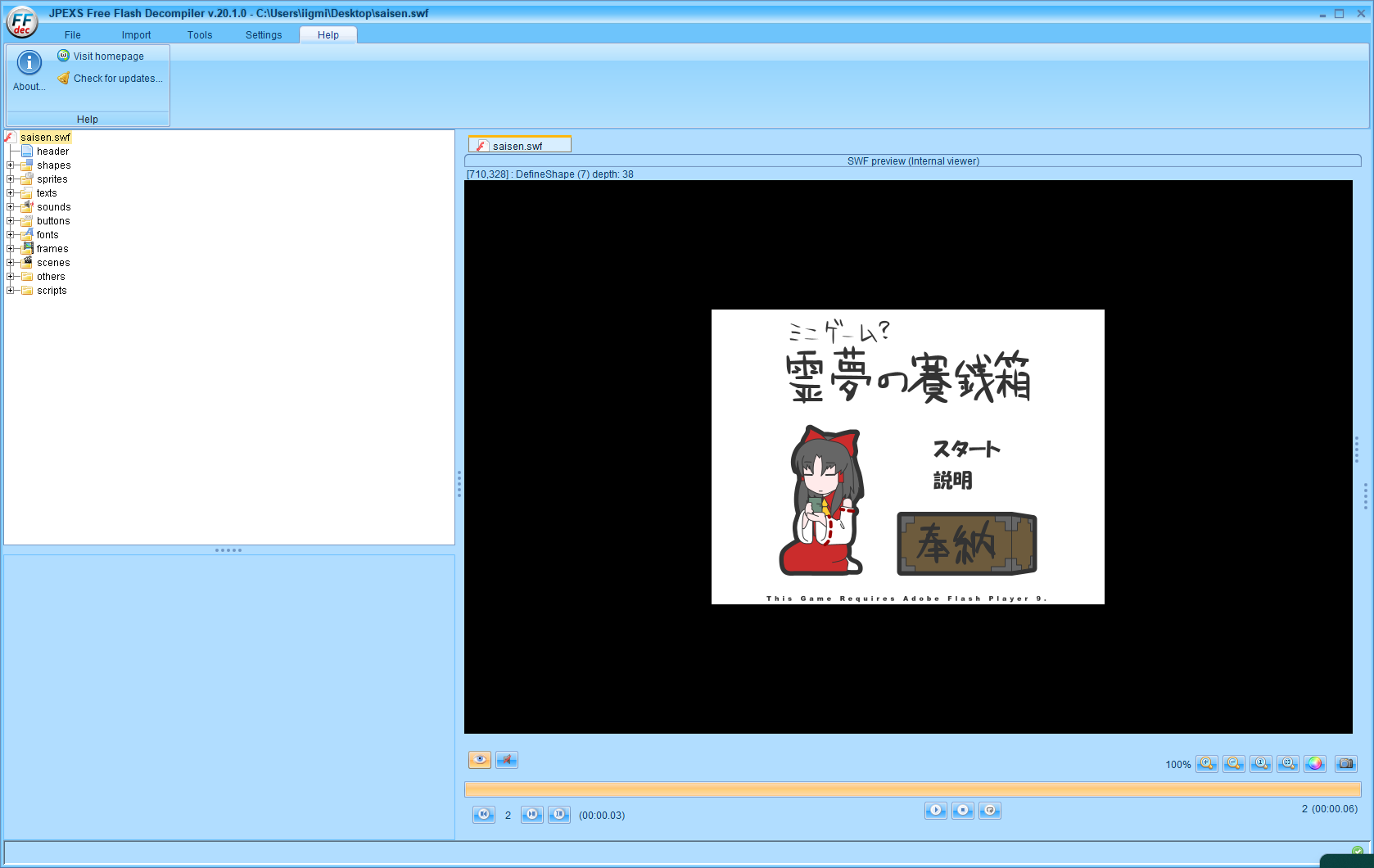Toggle the eye display-preview button
Image resolution: width=1374 pixels, height=868 pixels.
click(480, 760)
